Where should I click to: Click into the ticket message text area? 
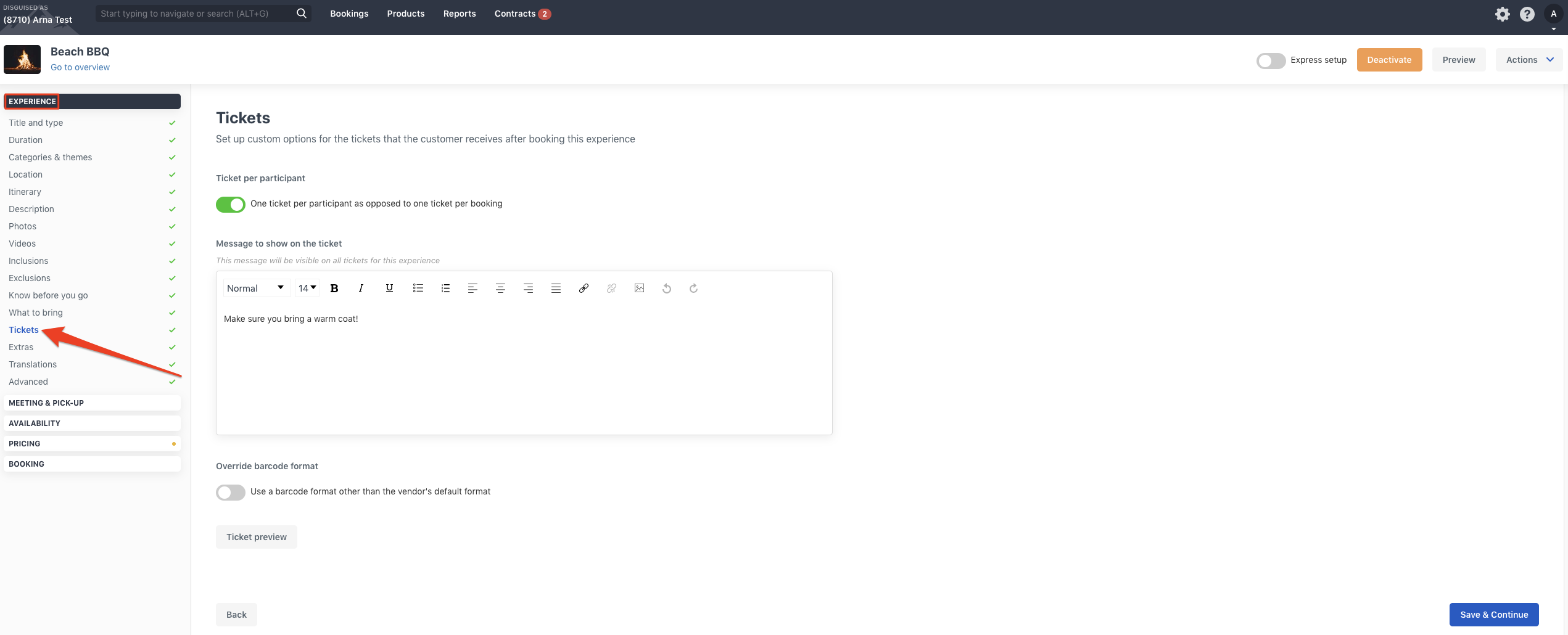click(x=524, y=370)
